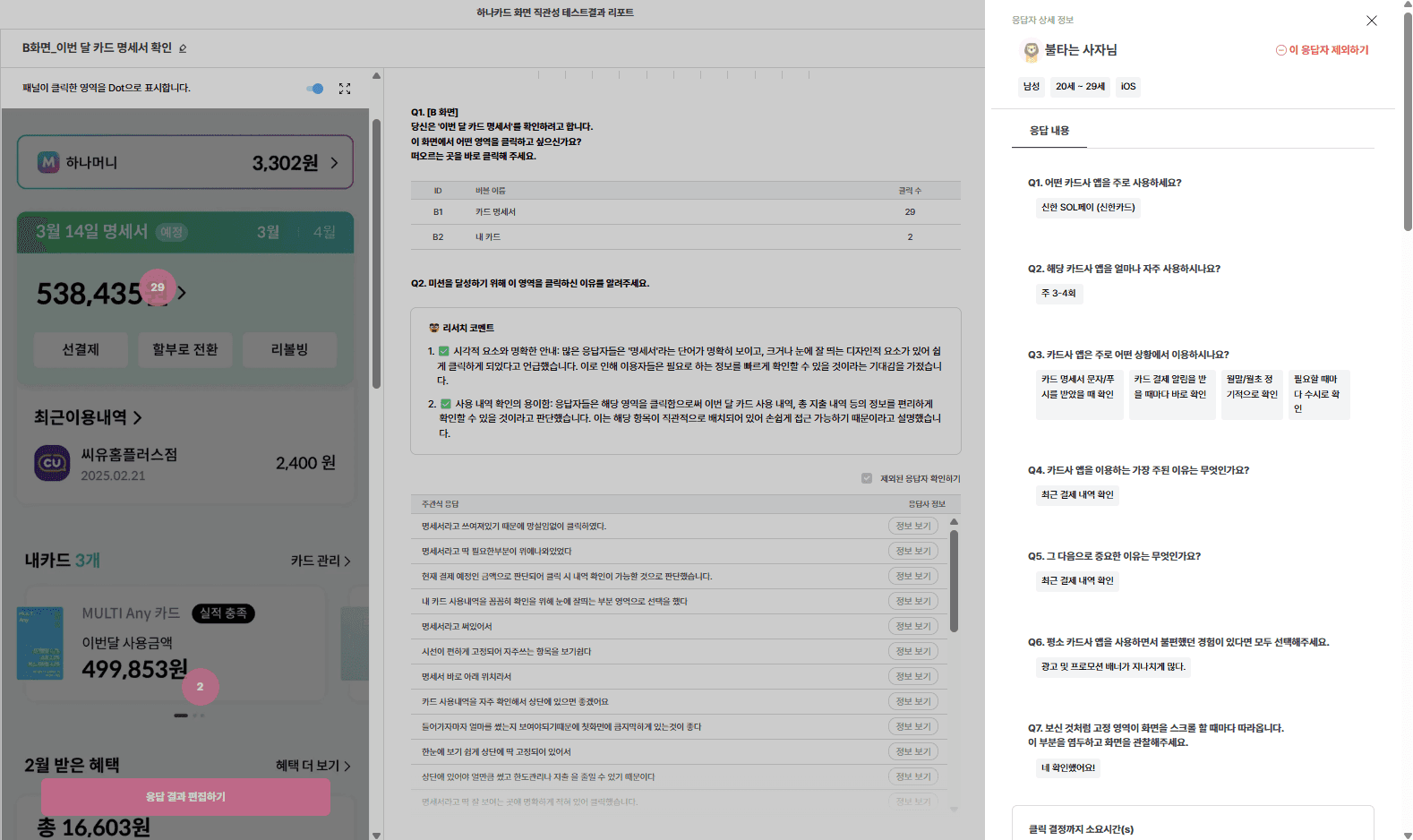Click 정보 보기 for 현재 결제 예정인 금액으로 response

pos(913,577)
